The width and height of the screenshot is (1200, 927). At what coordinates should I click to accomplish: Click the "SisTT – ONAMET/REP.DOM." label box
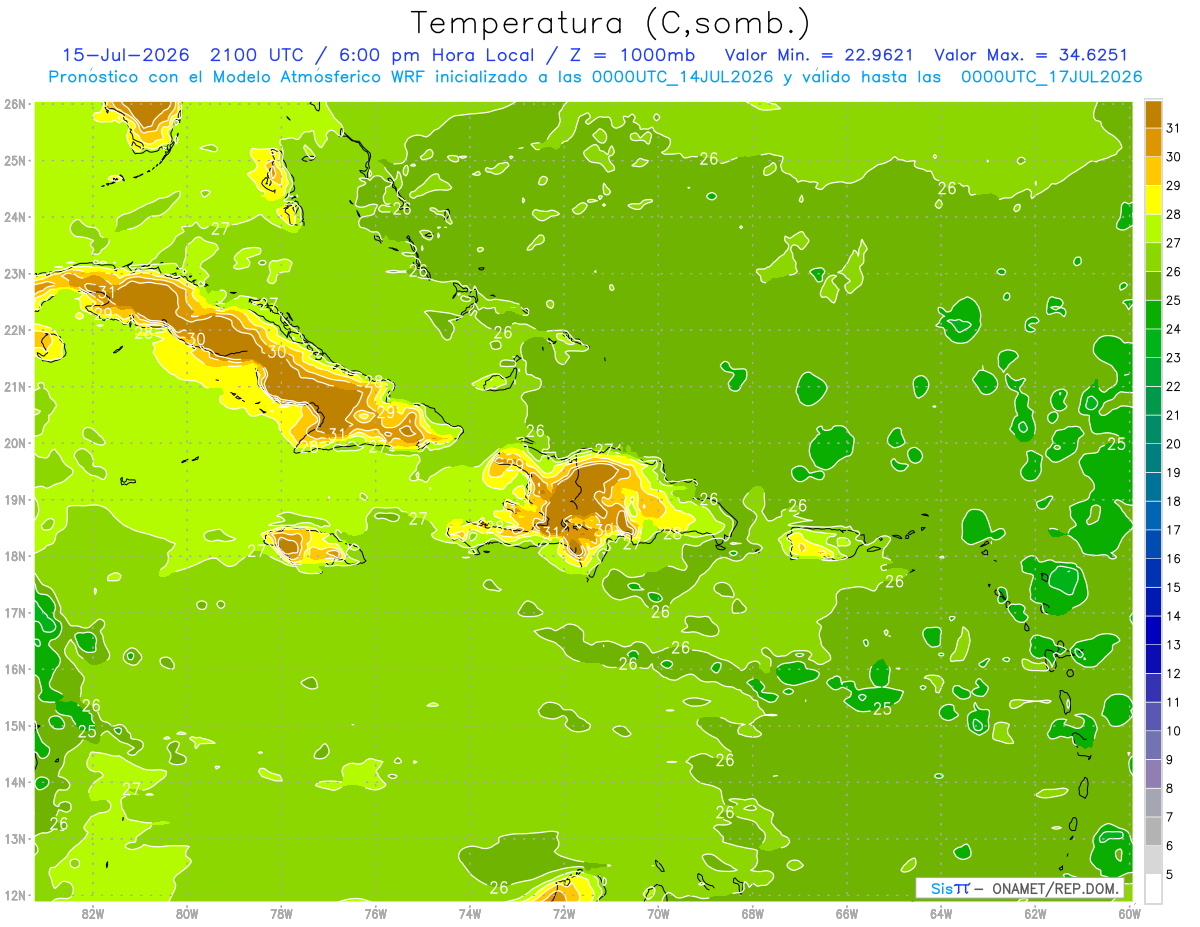click(x=1021, y=888)
